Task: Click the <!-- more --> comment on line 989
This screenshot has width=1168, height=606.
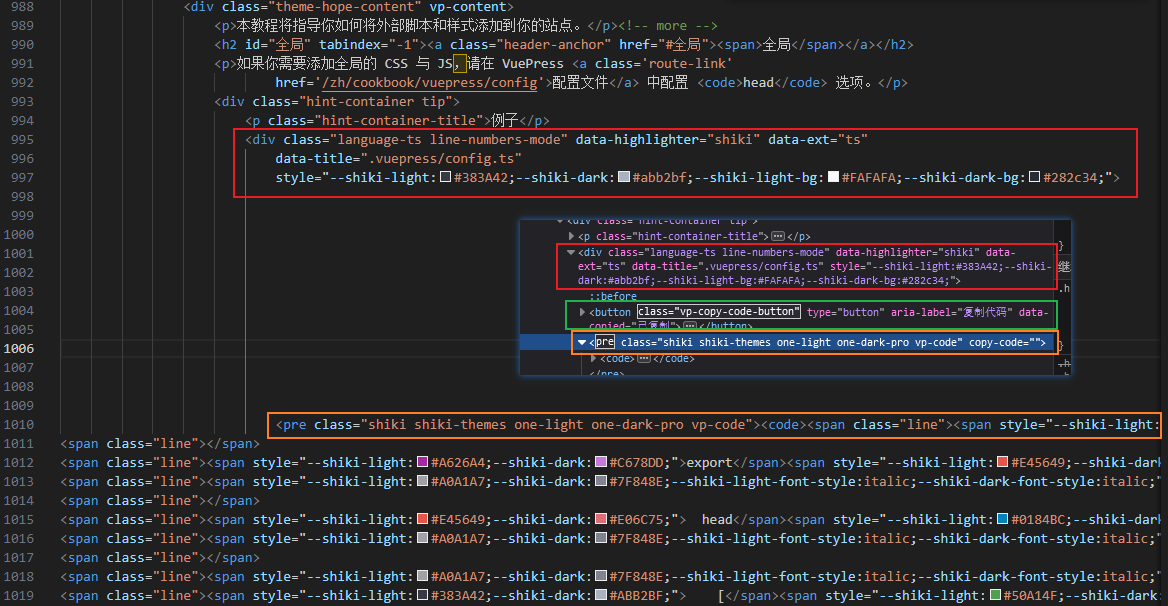Action: coord(668,25)
